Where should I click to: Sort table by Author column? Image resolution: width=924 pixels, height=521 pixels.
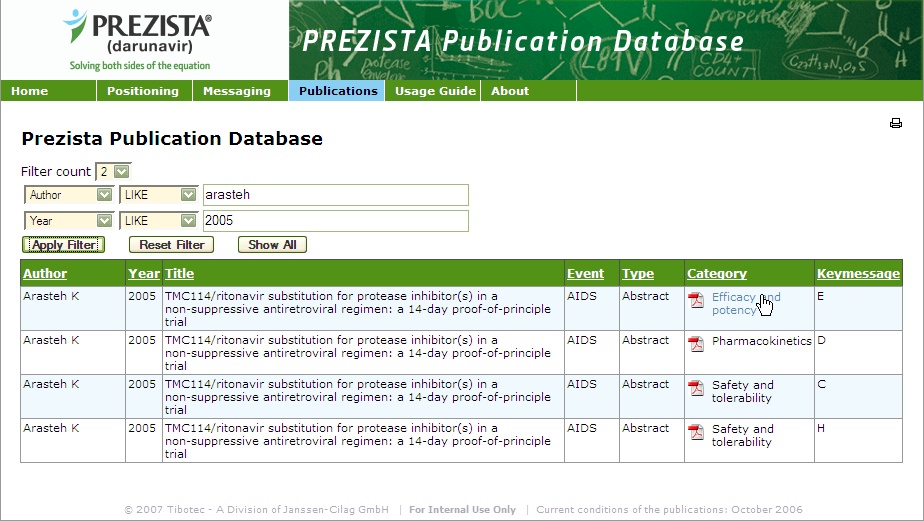tap(45, 273)
